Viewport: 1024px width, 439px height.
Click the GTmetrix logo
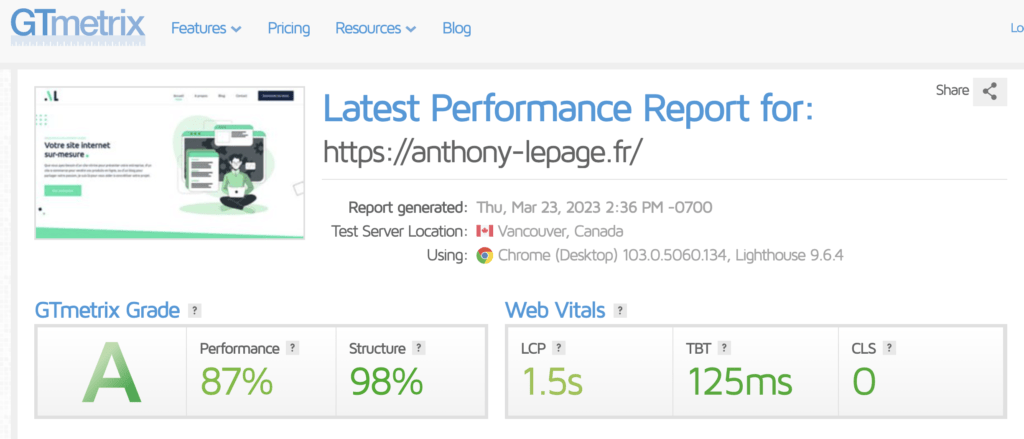(x=78, y=26)
